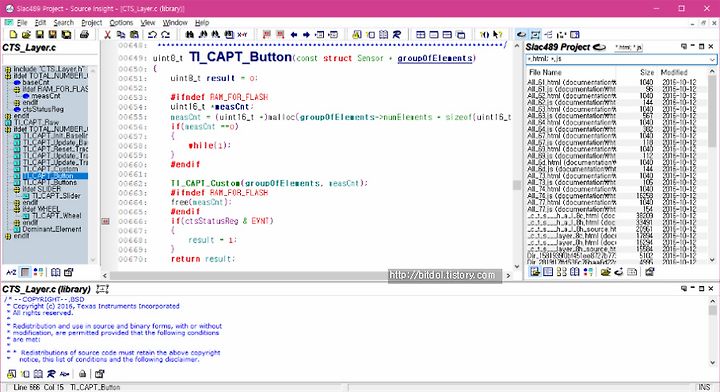Screen dimensions: 720x392
Task: Click the R icon in context window toolbar
Action: tap(51, 374)
